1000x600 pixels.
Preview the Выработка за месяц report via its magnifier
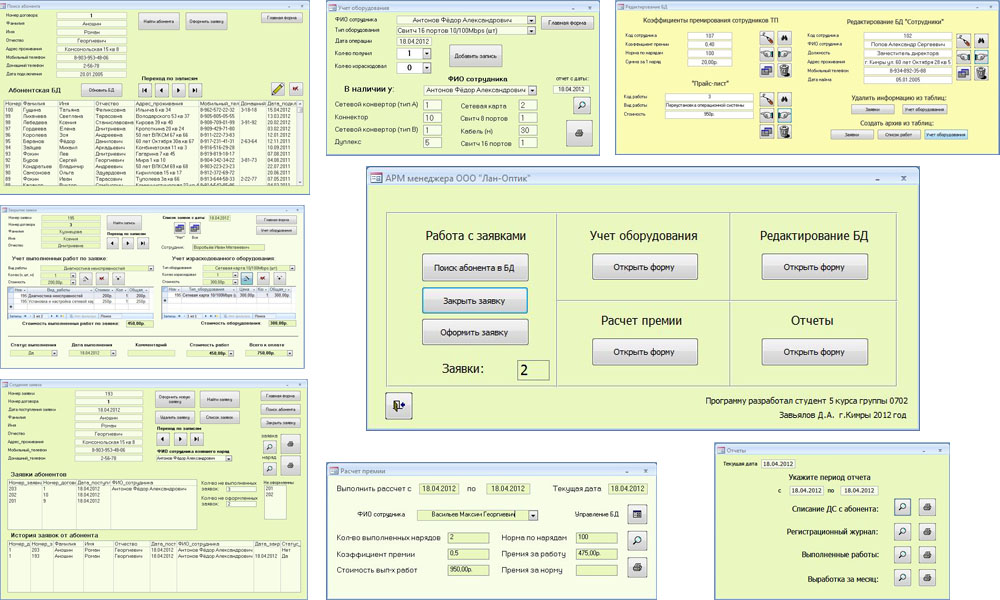pyautogui.click(x=902, y=578)
